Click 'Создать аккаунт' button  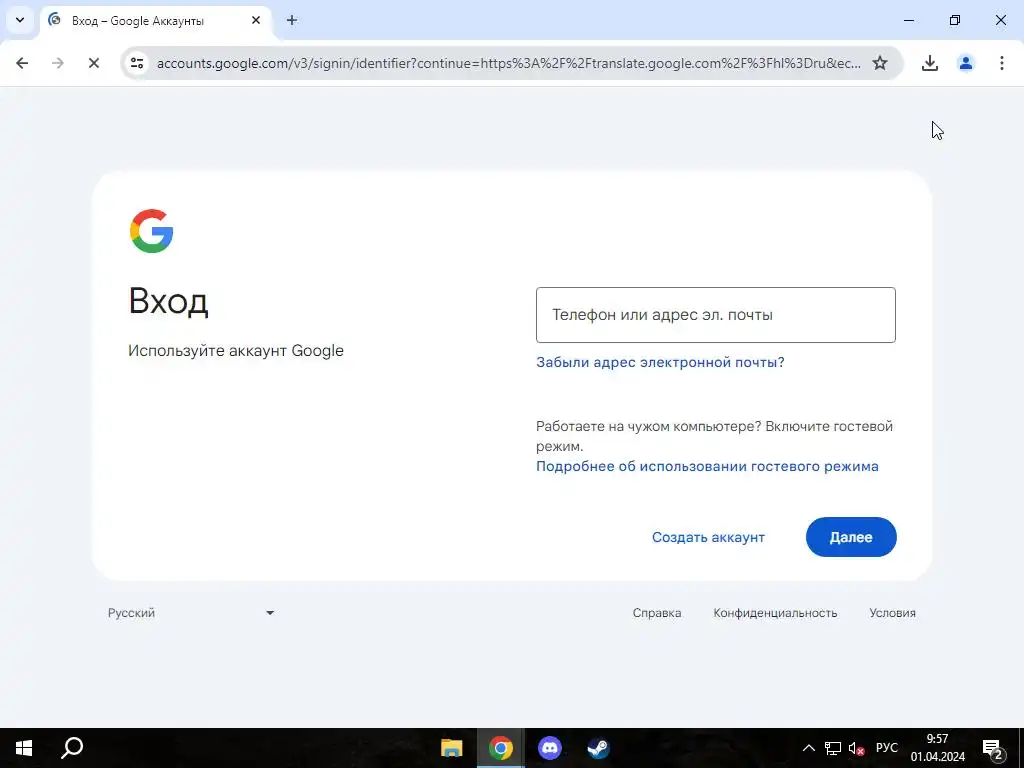(x=708, y=537)
